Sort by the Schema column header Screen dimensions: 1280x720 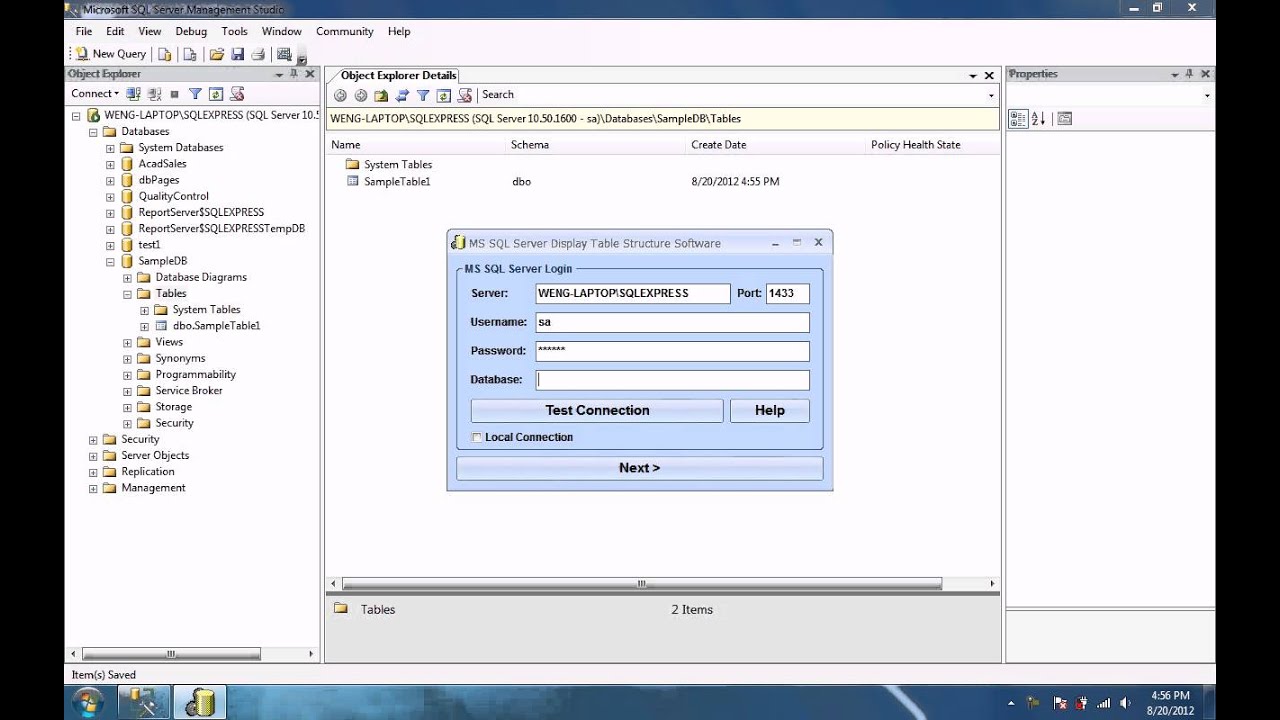coord(598,145)
